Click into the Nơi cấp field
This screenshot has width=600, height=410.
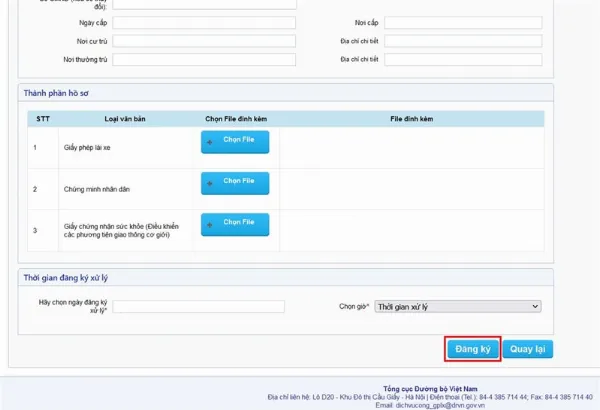pyautogui.click(x=462, y=23)
